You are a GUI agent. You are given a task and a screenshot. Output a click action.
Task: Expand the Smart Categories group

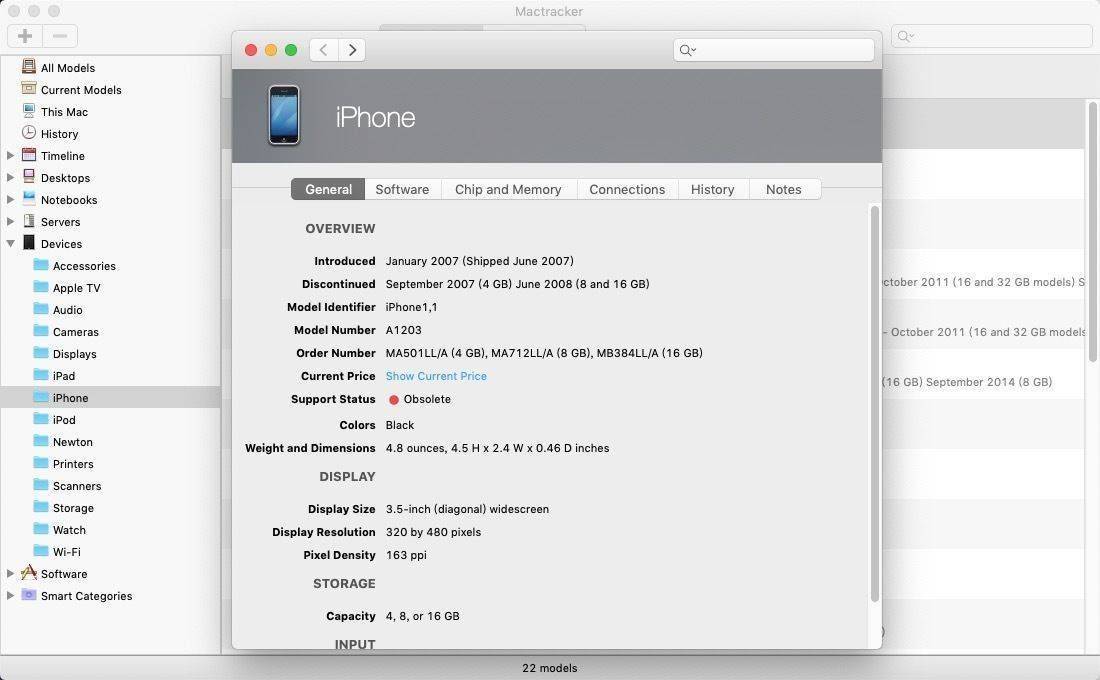tap(11, 595)
